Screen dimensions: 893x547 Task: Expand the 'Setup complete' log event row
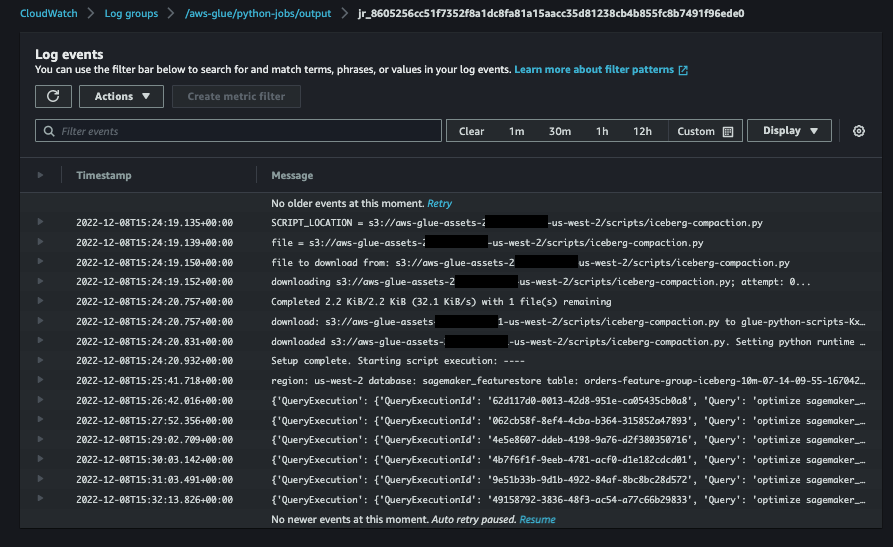click(41, 360)
